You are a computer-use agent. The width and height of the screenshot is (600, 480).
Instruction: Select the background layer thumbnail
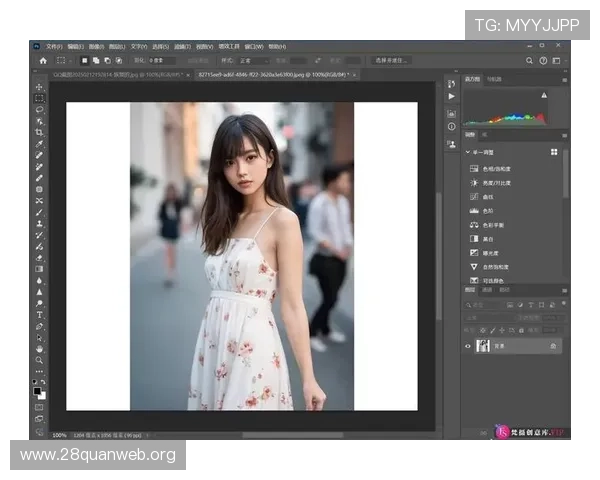point(484,345)
